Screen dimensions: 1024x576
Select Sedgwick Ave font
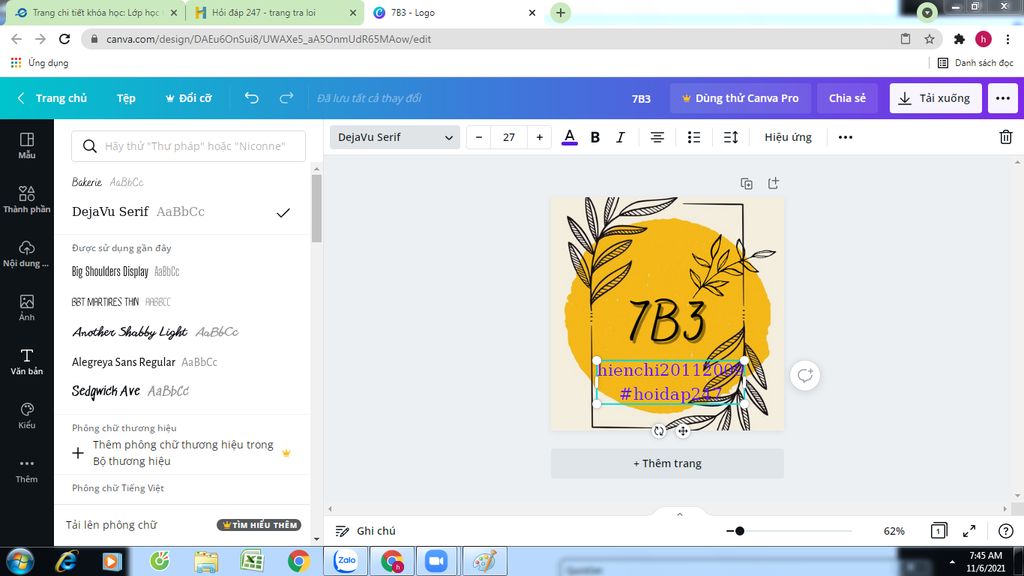click(130, 391)
